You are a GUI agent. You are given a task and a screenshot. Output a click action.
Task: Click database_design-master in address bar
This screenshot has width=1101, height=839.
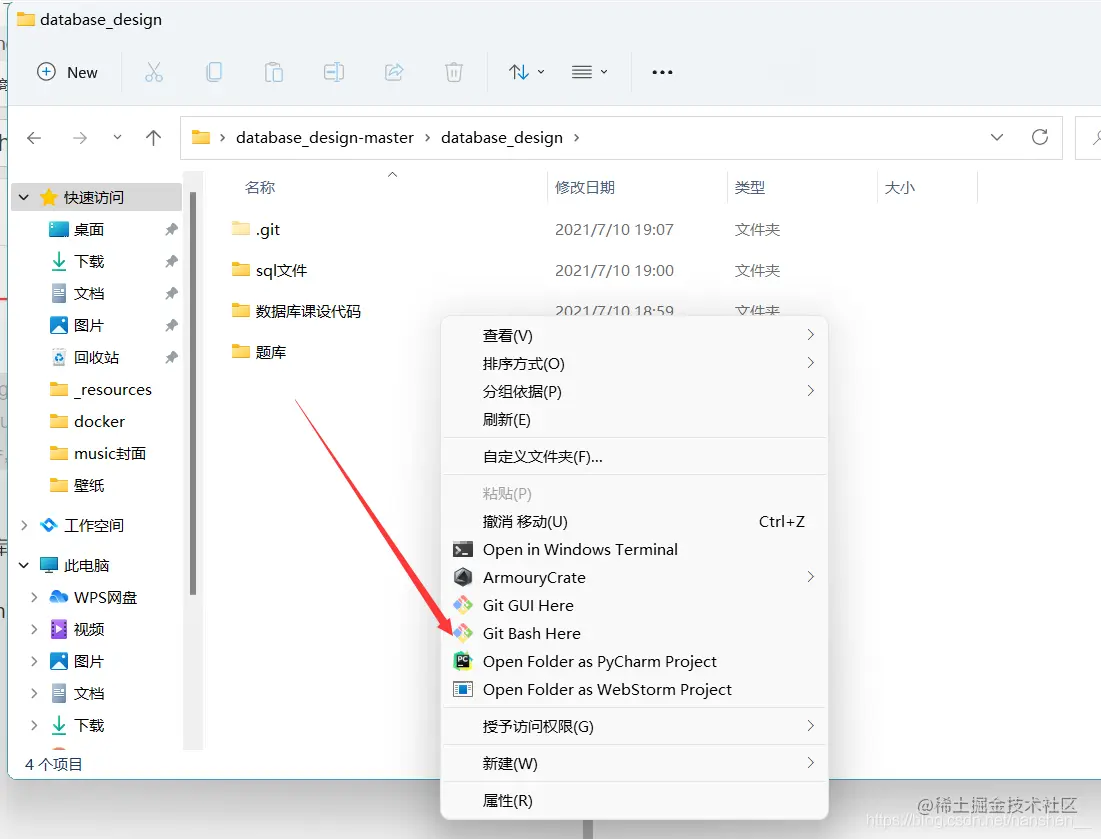[324, 138]
